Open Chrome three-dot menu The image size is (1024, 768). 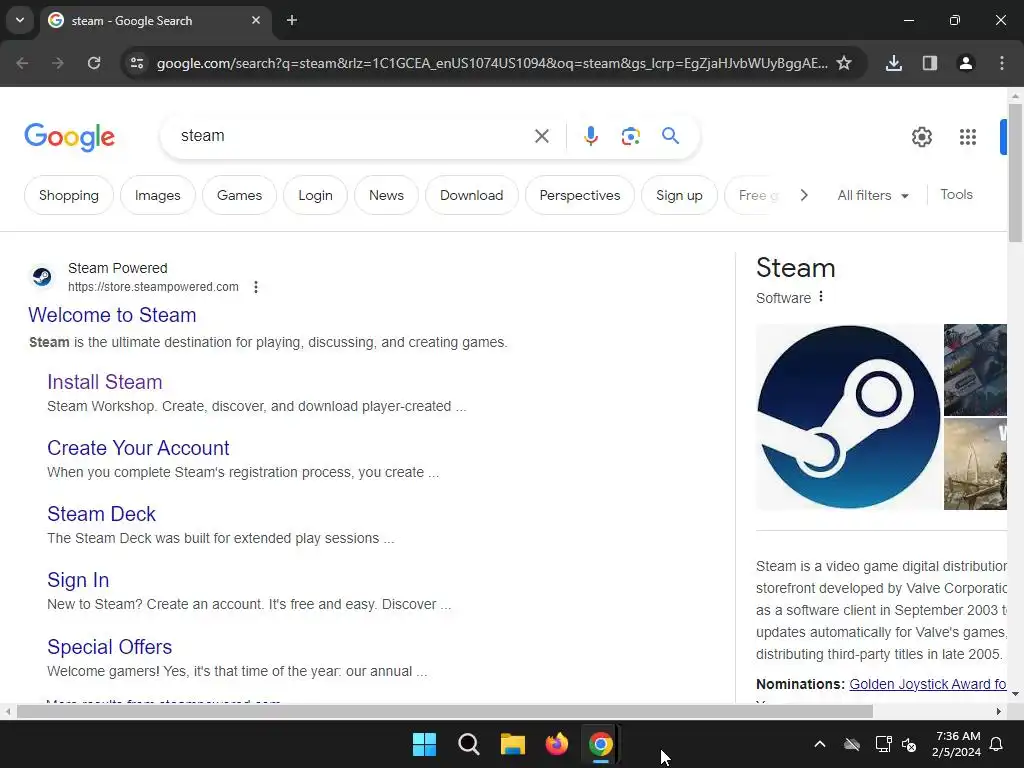[x=1002, y=63]
